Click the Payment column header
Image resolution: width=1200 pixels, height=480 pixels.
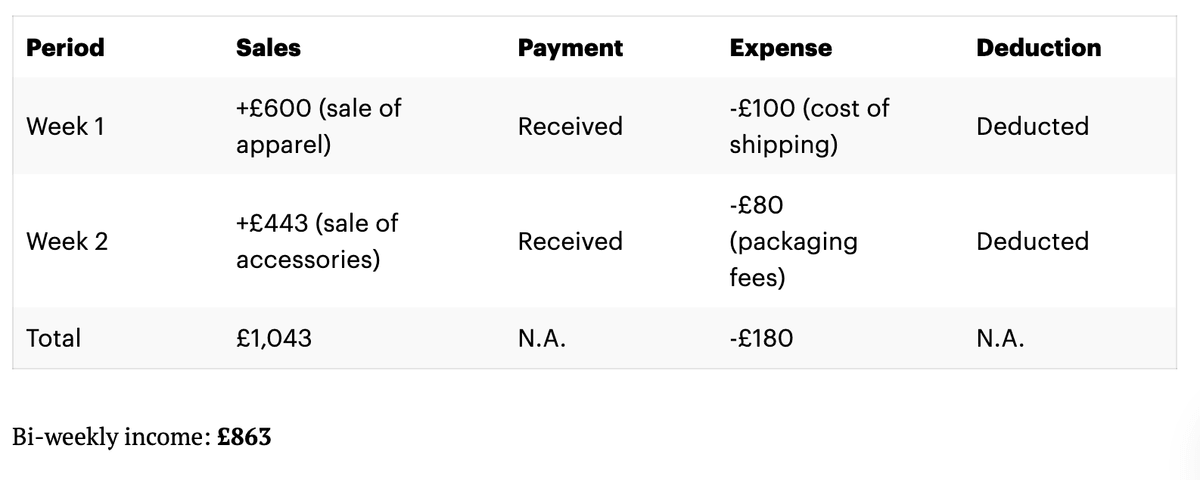point(570,48)
